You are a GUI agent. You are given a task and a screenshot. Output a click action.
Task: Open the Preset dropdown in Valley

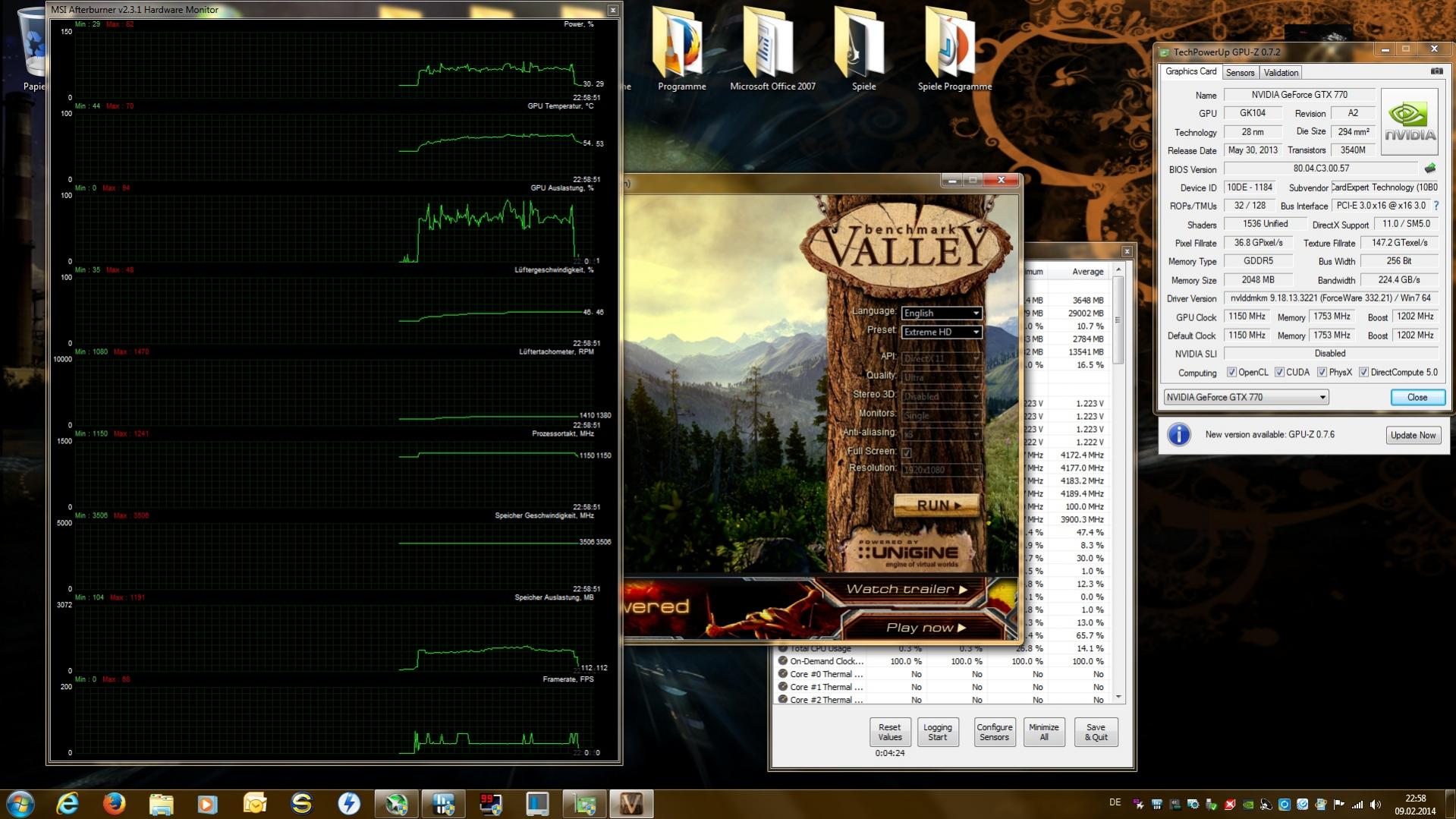(x=941, y=332)
